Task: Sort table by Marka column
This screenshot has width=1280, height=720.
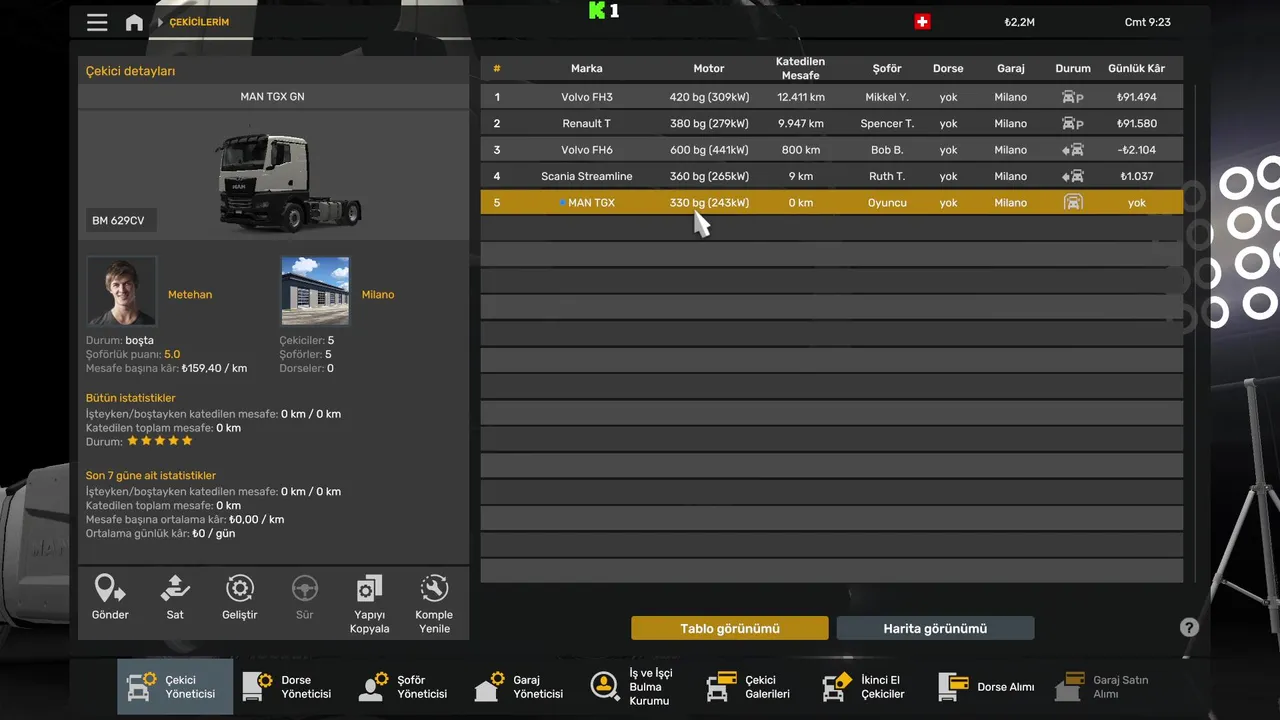Action: pos(587,68)
